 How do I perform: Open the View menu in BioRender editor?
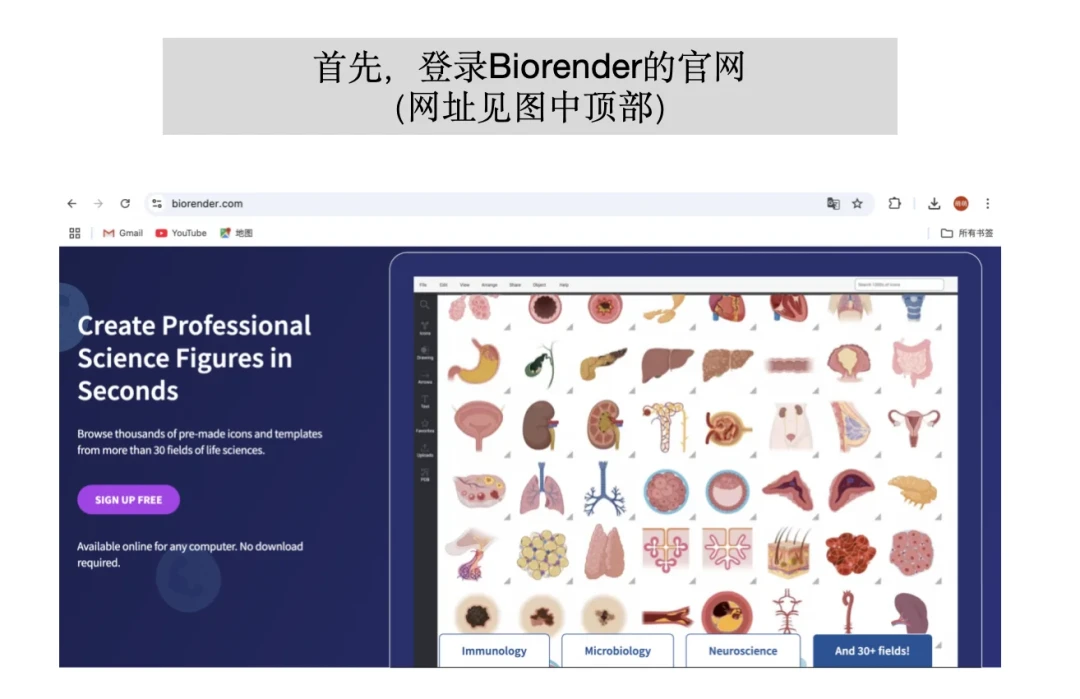click(465, 285)
